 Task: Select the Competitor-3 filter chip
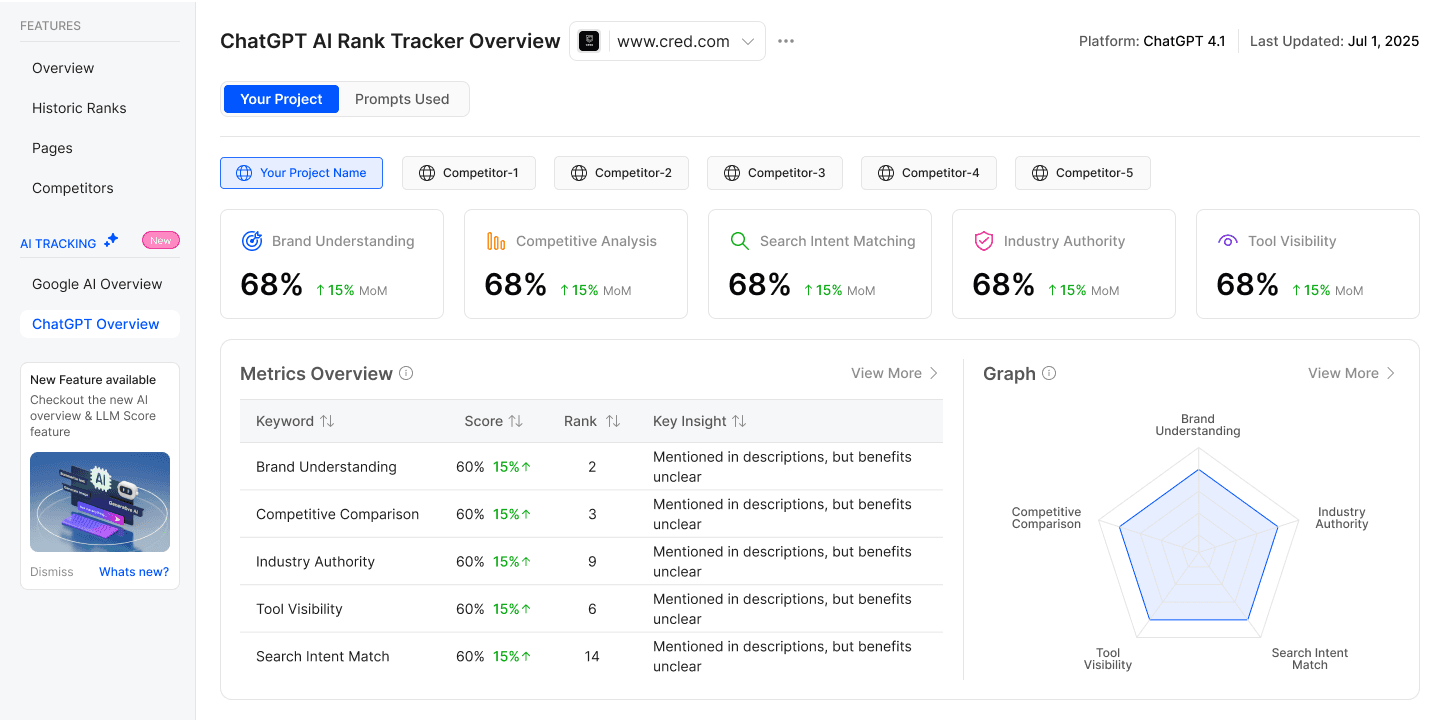(775, 172)
